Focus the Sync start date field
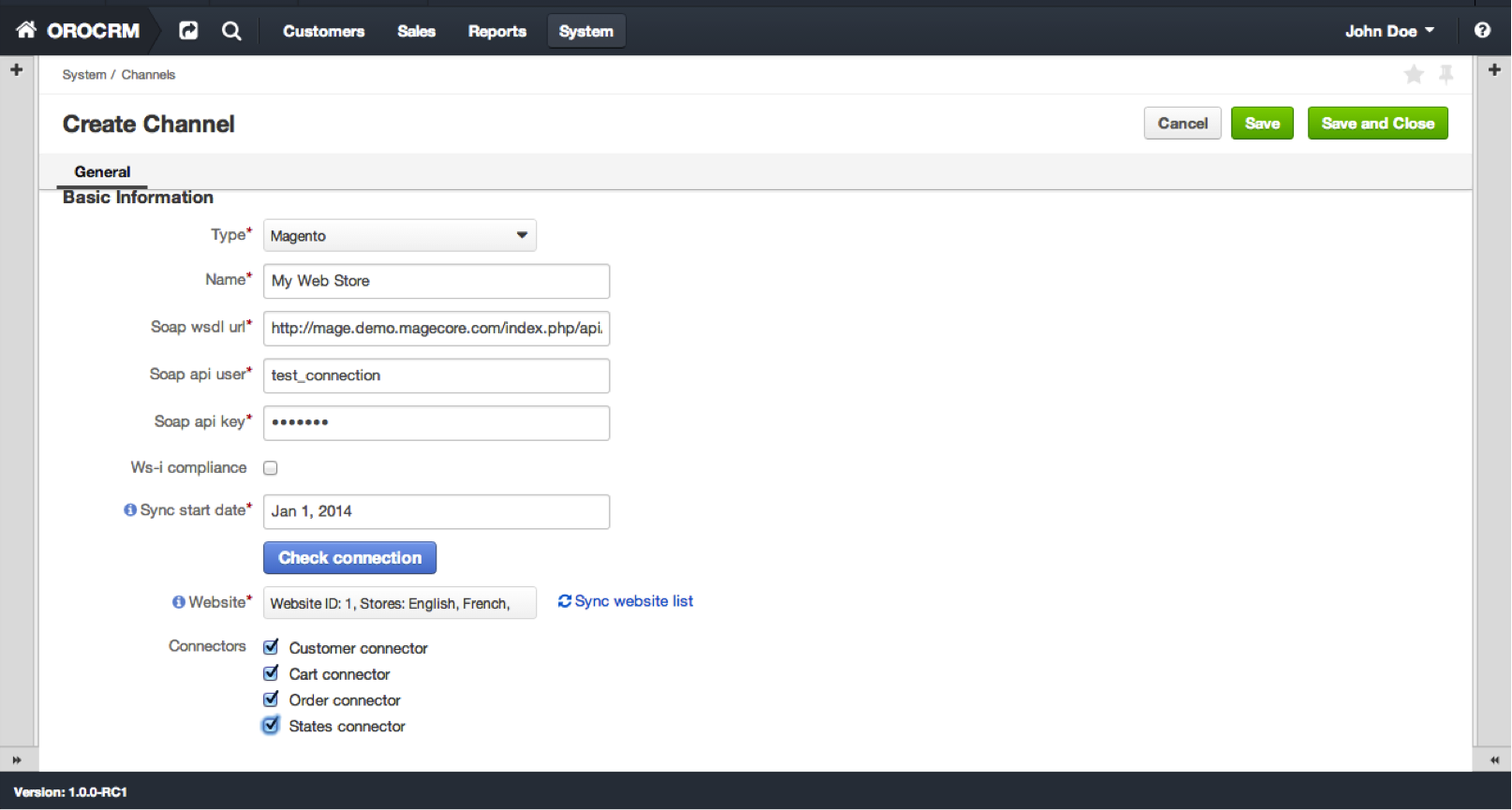 tap(437, 511)
